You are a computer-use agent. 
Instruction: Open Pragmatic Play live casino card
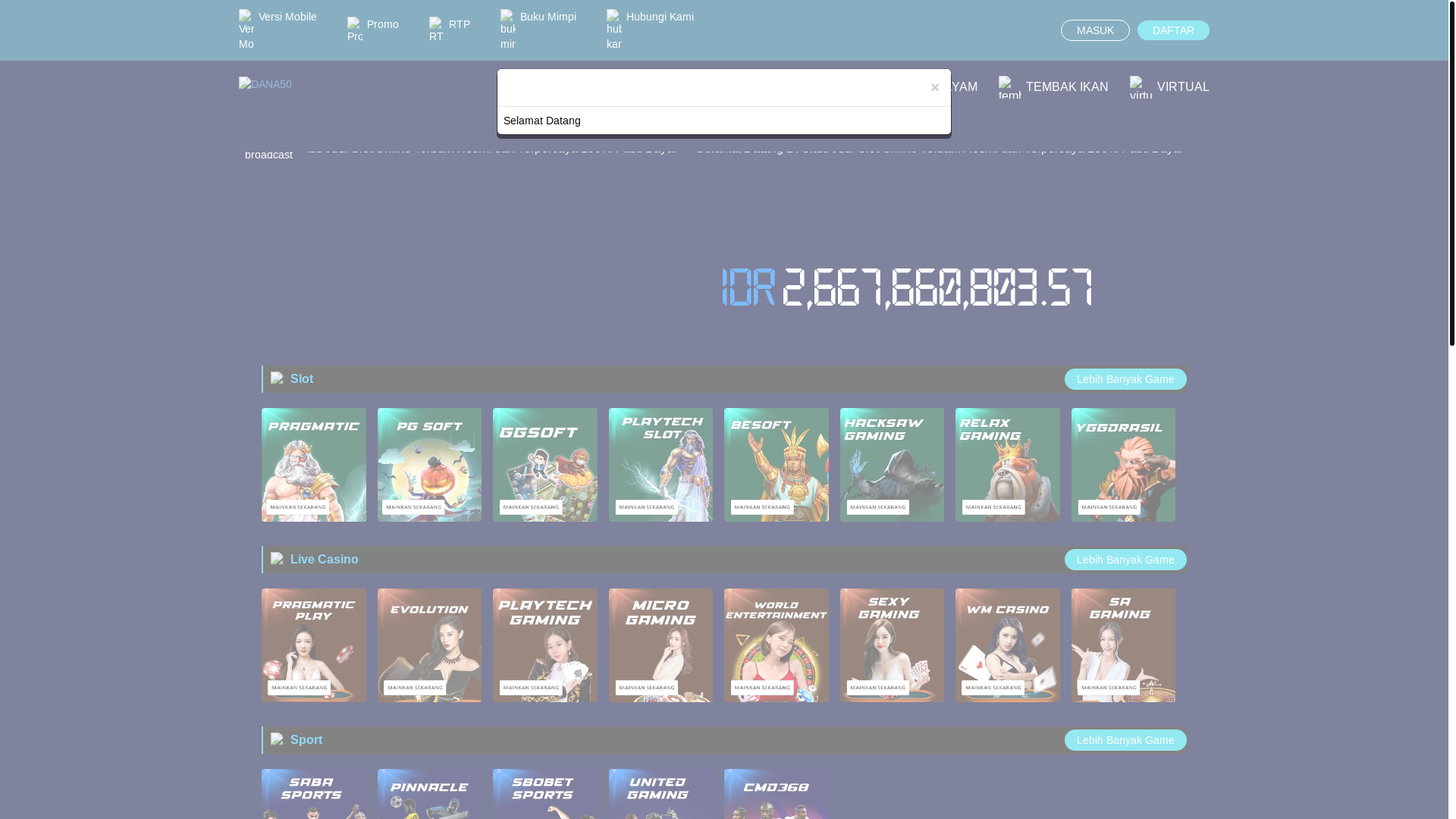314,645
